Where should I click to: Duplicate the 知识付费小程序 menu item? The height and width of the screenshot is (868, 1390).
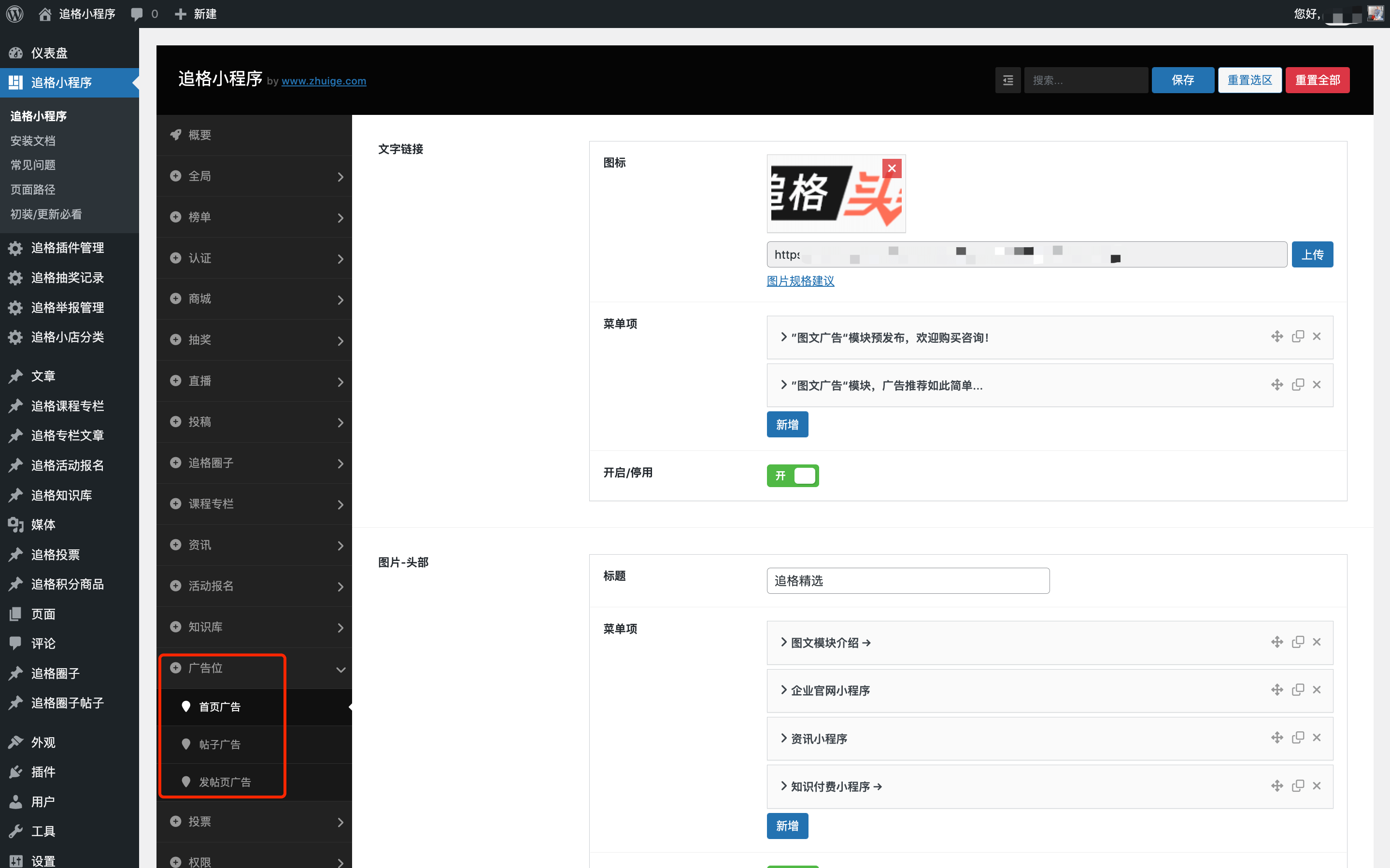[1298, 786]
